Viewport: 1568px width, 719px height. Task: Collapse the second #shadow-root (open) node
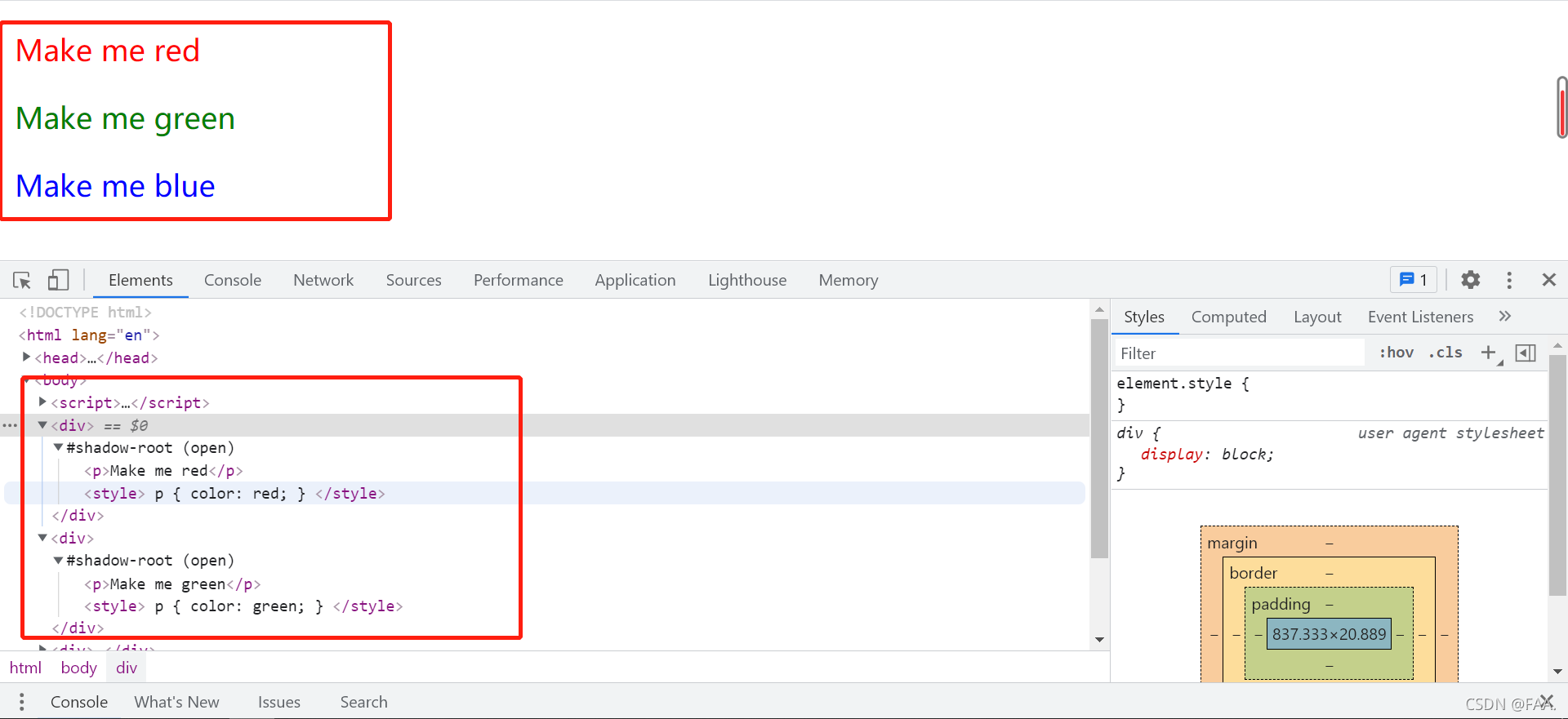coord(58,560)
